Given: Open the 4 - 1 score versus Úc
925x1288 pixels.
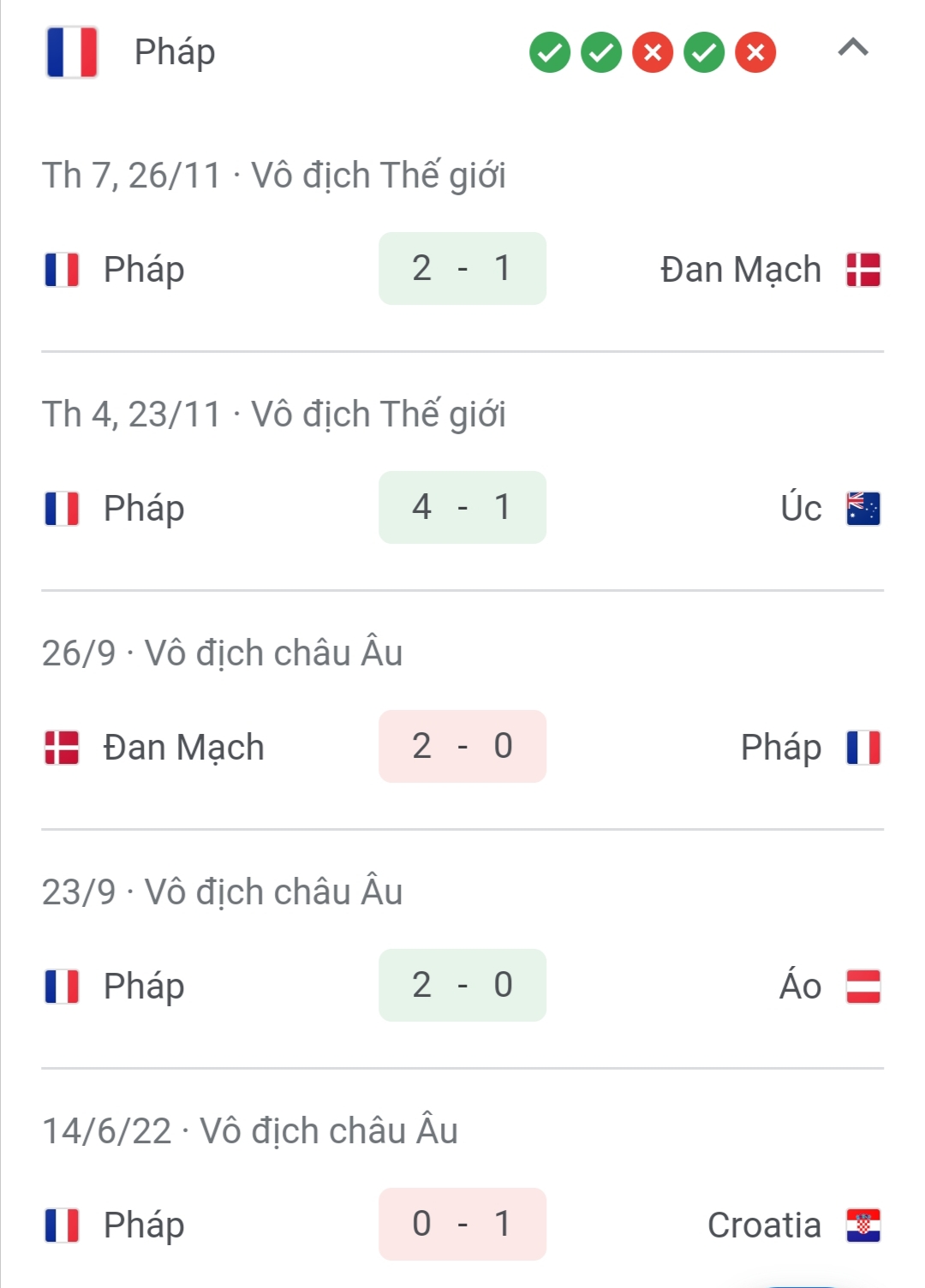Looking at the screenshot, I should point(462,508).
